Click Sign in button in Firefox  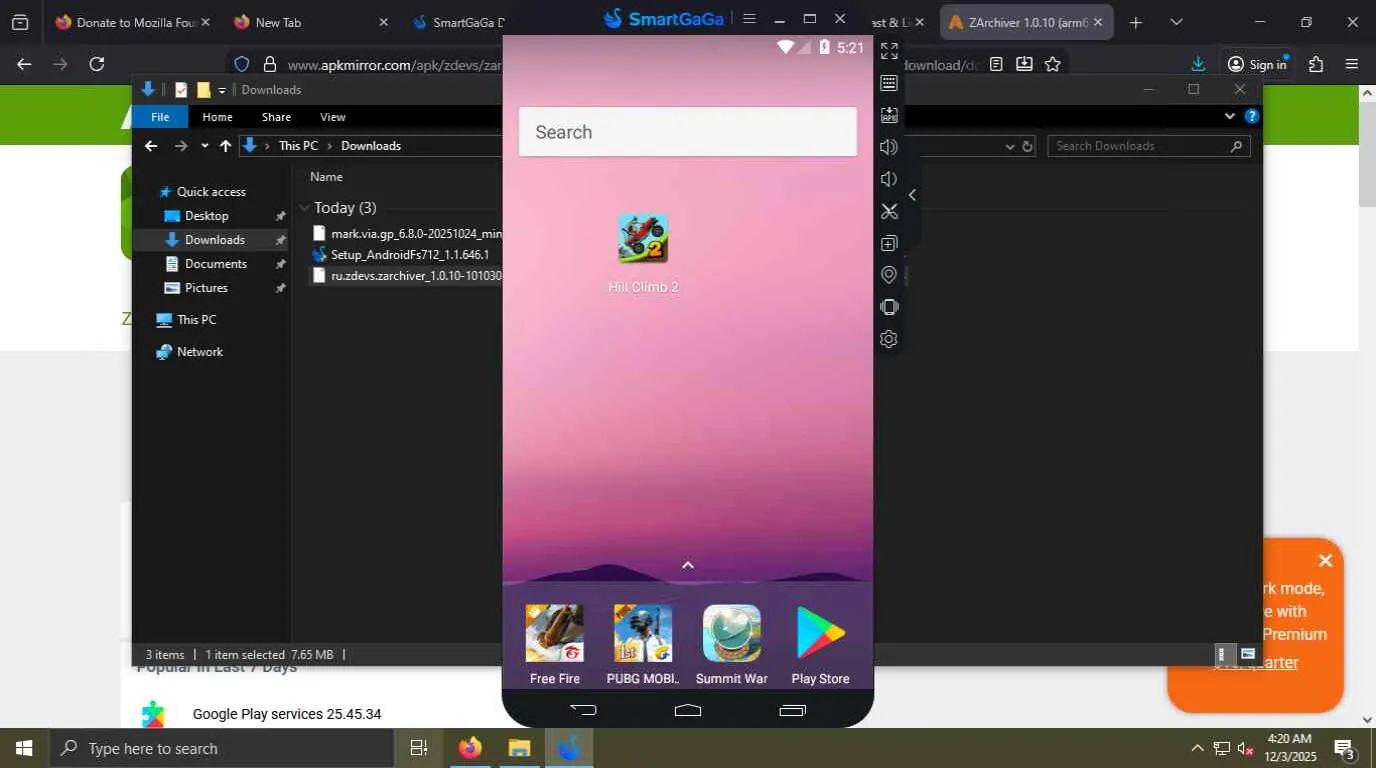[x=1257, y=64]
